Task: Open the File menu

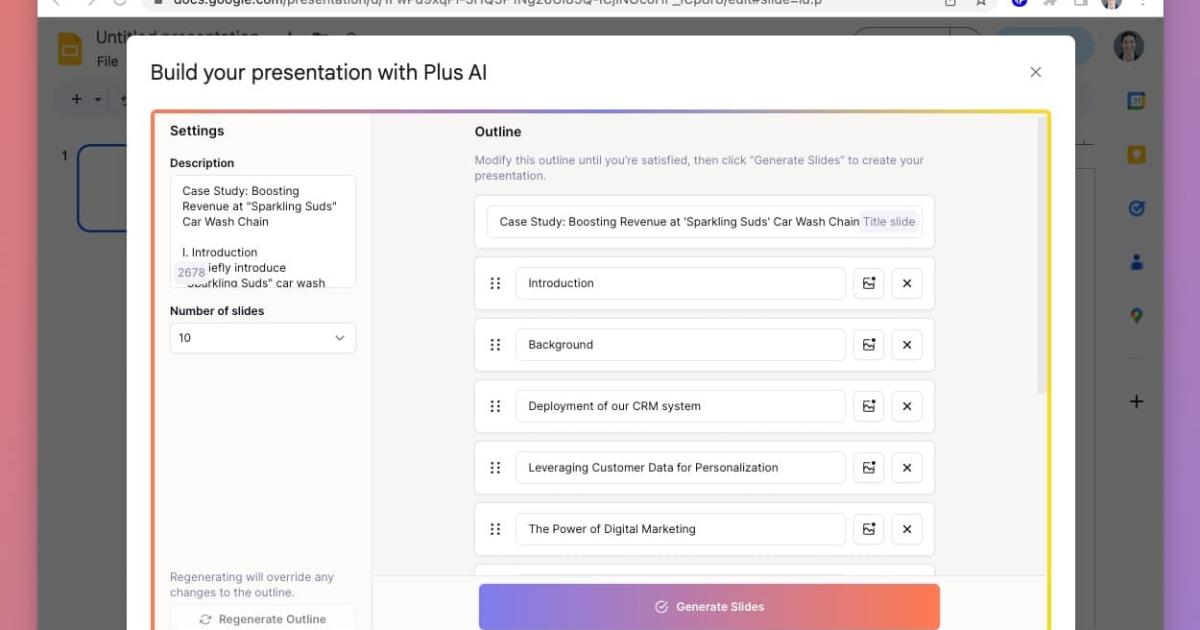Action: [x=107, y=61]
